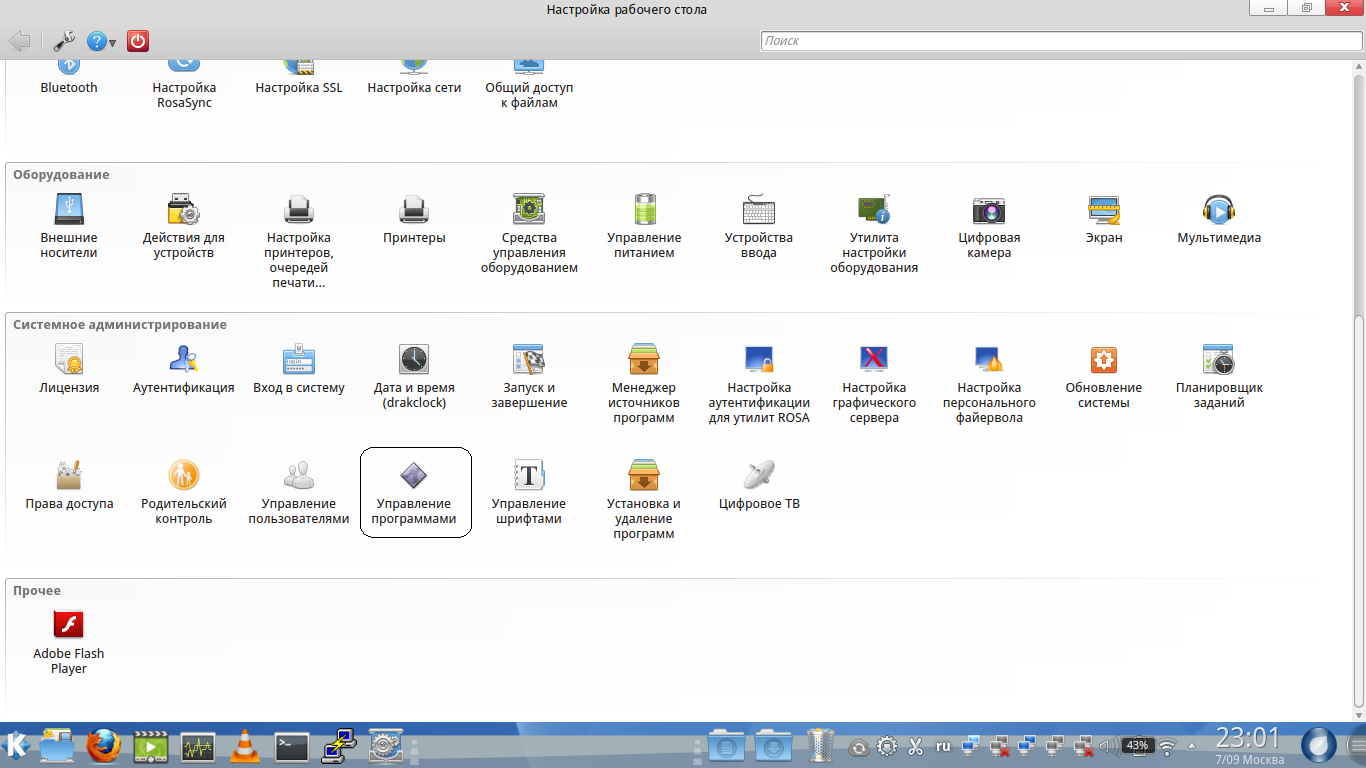Image resolution: width=1366 pixels, height=768 pixels.
Task: Launch Firefox from the taskbar
Action: (103, 746)
